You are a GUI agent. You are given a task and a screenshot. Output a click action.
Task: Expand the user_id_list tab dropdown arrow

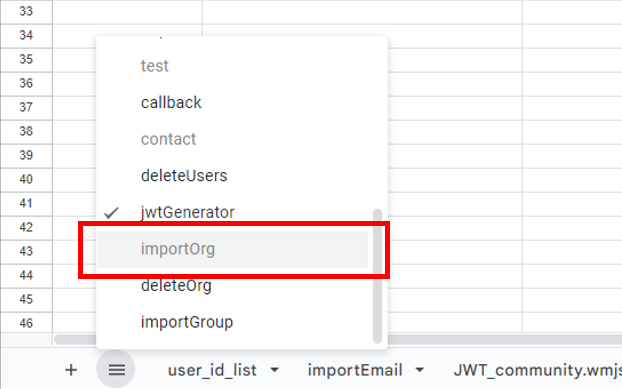point(274,370)
